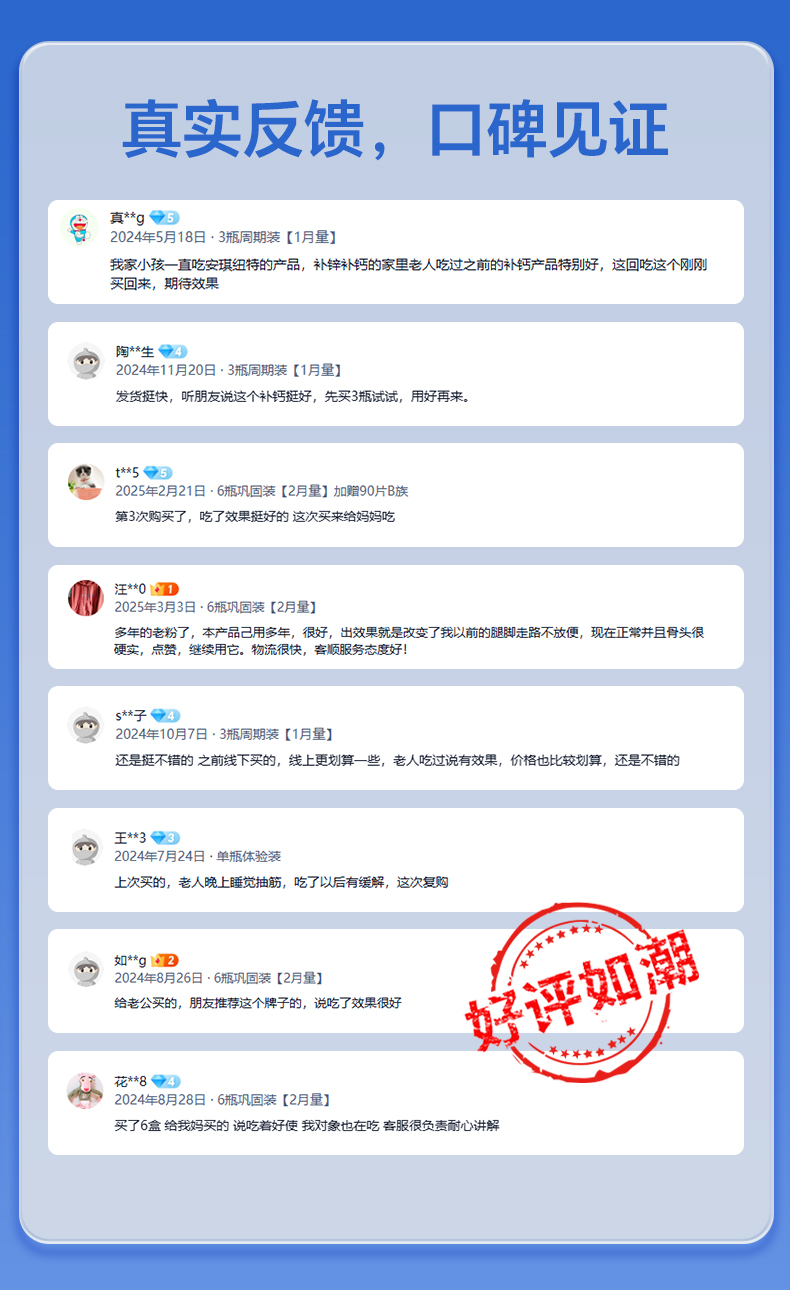The width and height of the screenshot is (790, 1290).
Task: Click the username s**子
Action: tap(131, 716)
